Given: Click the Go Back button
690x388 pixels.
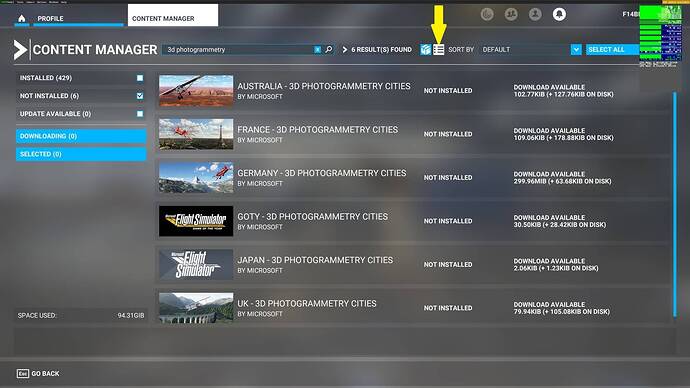Looking at the screenshot, I should pyautogui.click(x=38, y=373).
